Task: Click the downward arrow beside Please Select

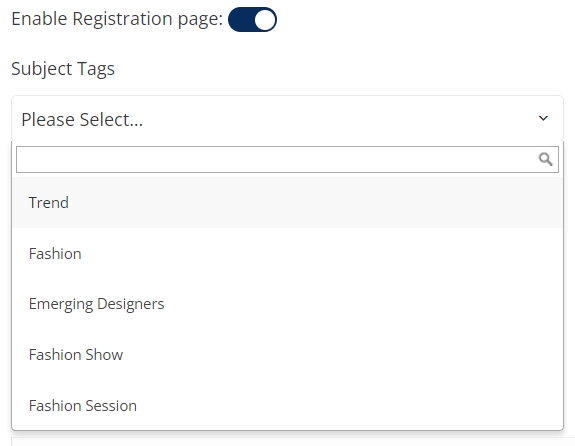Action: click(x=543, y=118)
